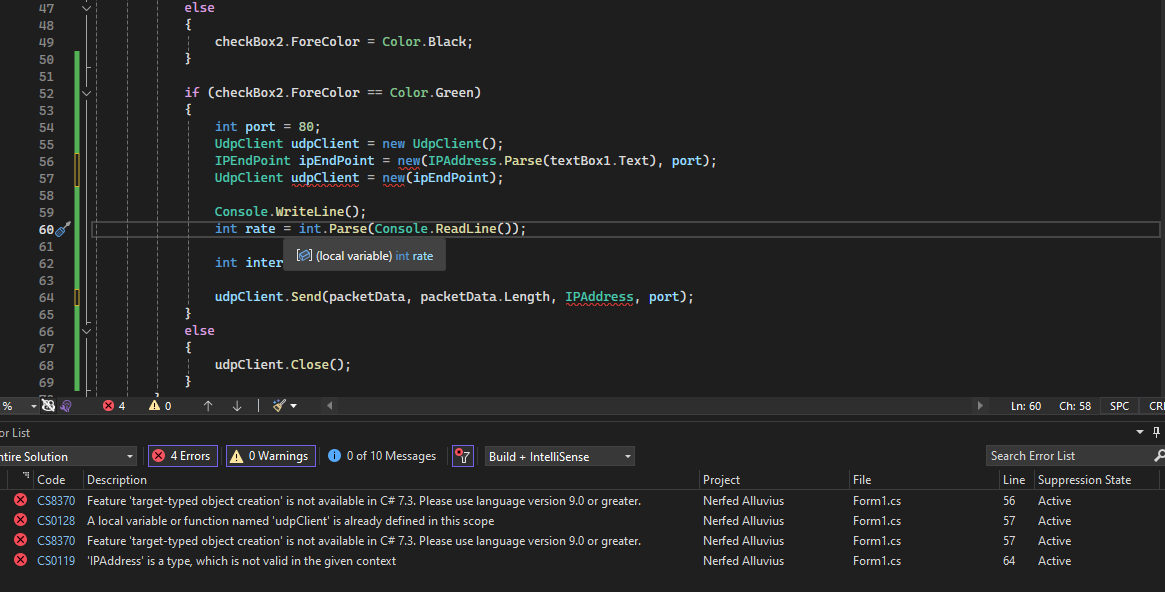Sort errors by the File column header
This screenshot has height=592, width=1165.
[x=862, y=480]
